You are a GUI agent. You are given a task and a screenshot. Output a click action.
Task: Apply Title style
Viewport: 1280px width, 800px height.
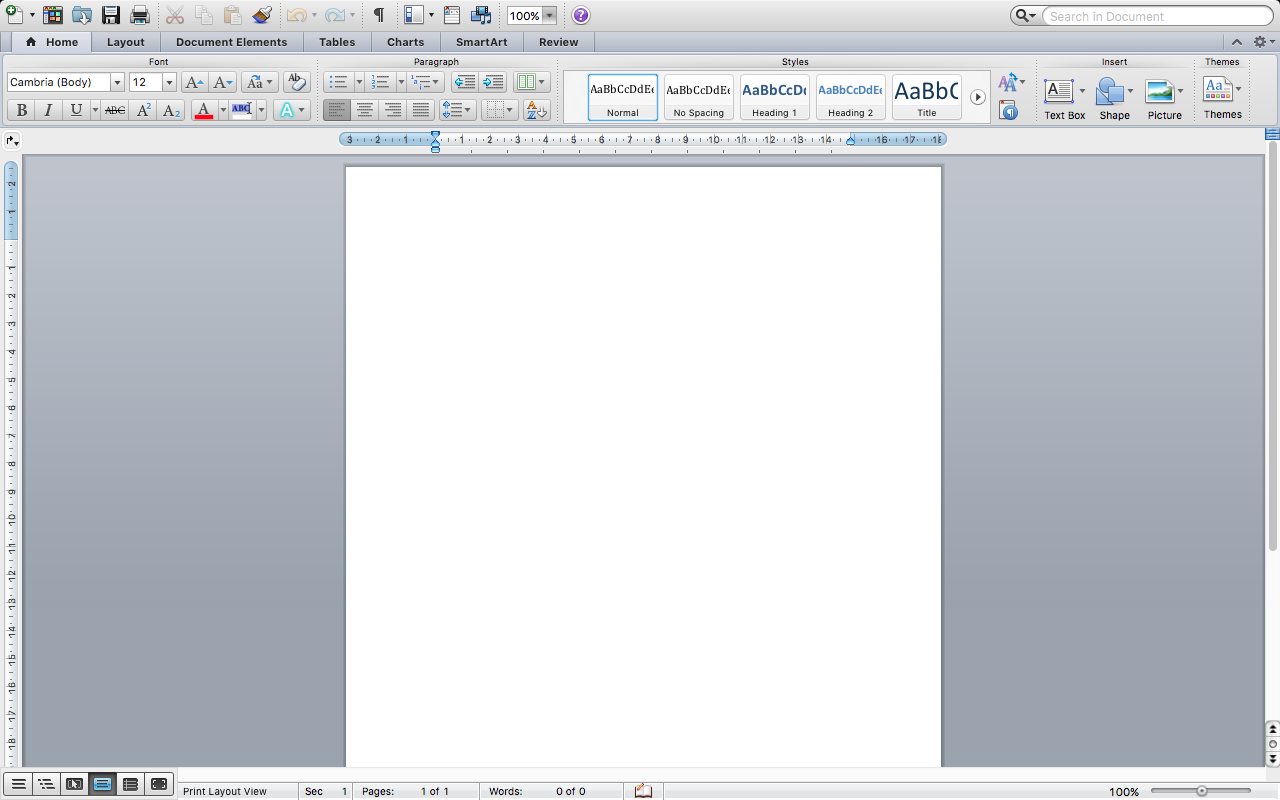(927, 97)
